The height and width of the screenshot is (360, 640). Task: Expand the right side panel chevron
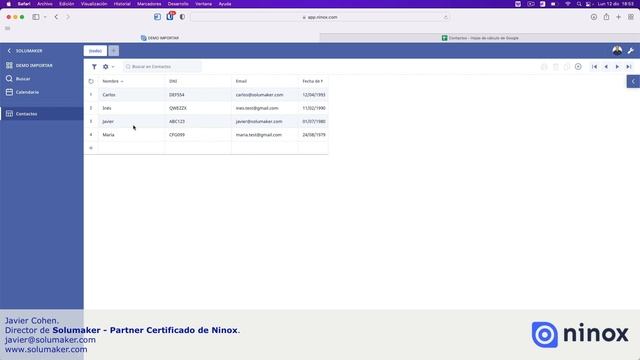tap(633, 81)
